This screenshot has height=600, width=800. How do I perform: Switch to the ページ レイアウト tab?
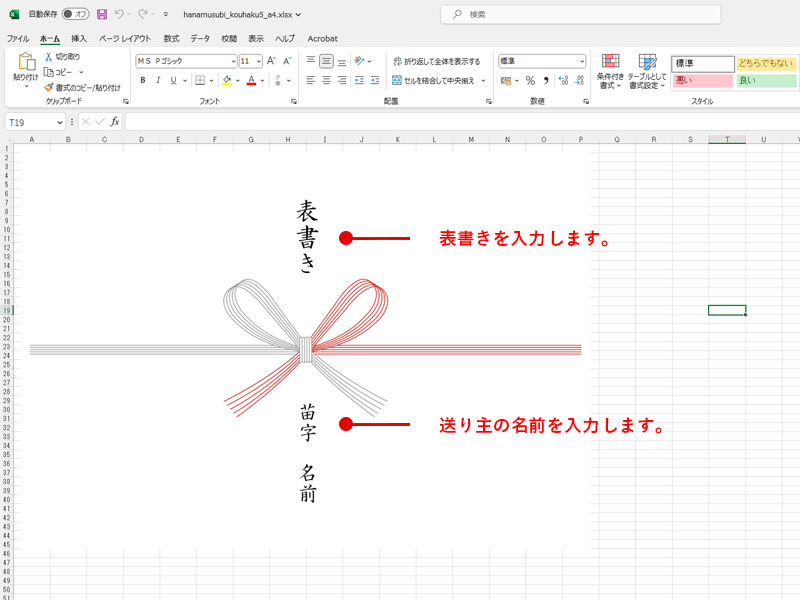coord(124,38)
